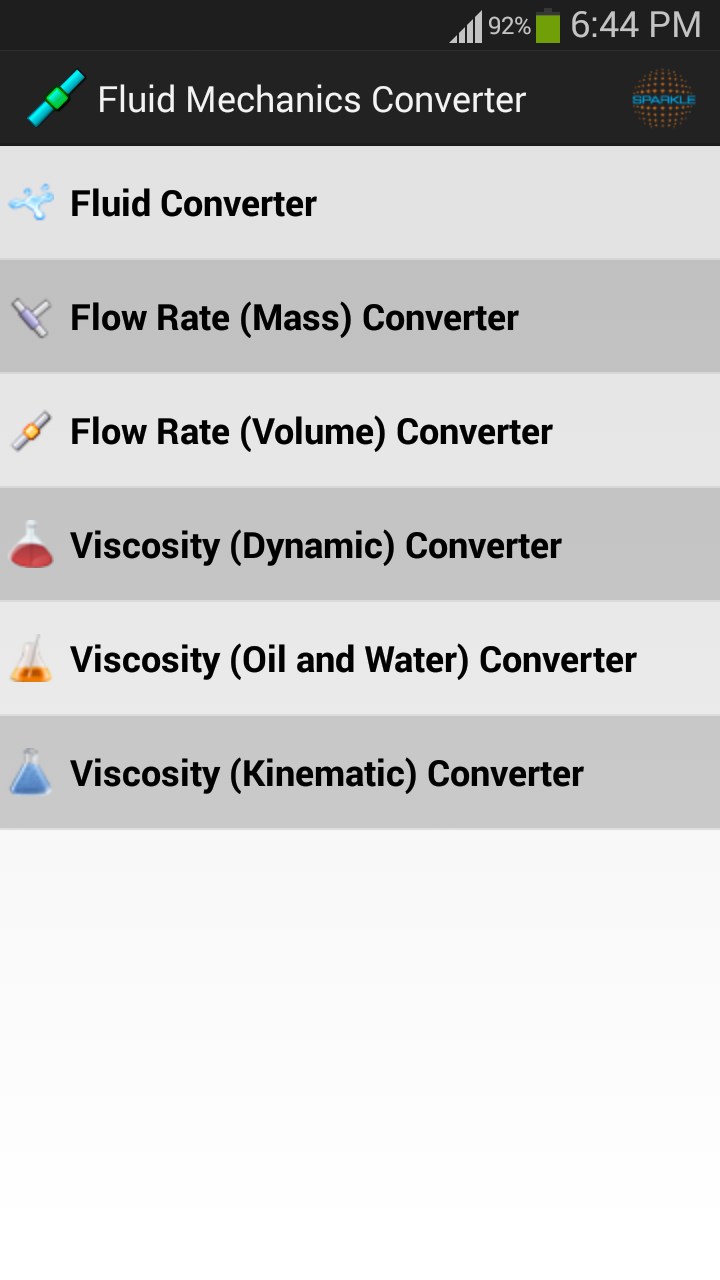This screenshot has width=720, height=1280.
Task: Open Viscosity (Dynamic) Converter
Action: (315, 546)
